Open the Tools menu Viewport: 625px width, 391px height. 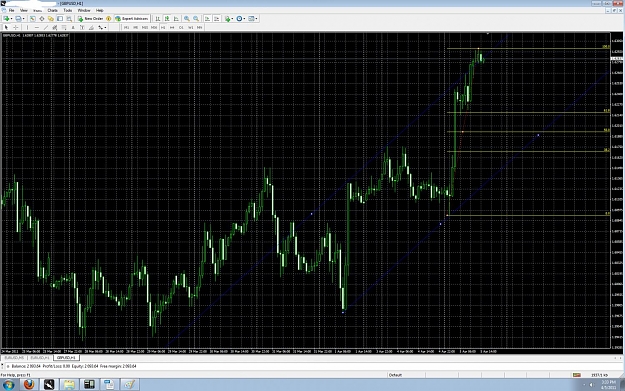[x=68, y=10]
